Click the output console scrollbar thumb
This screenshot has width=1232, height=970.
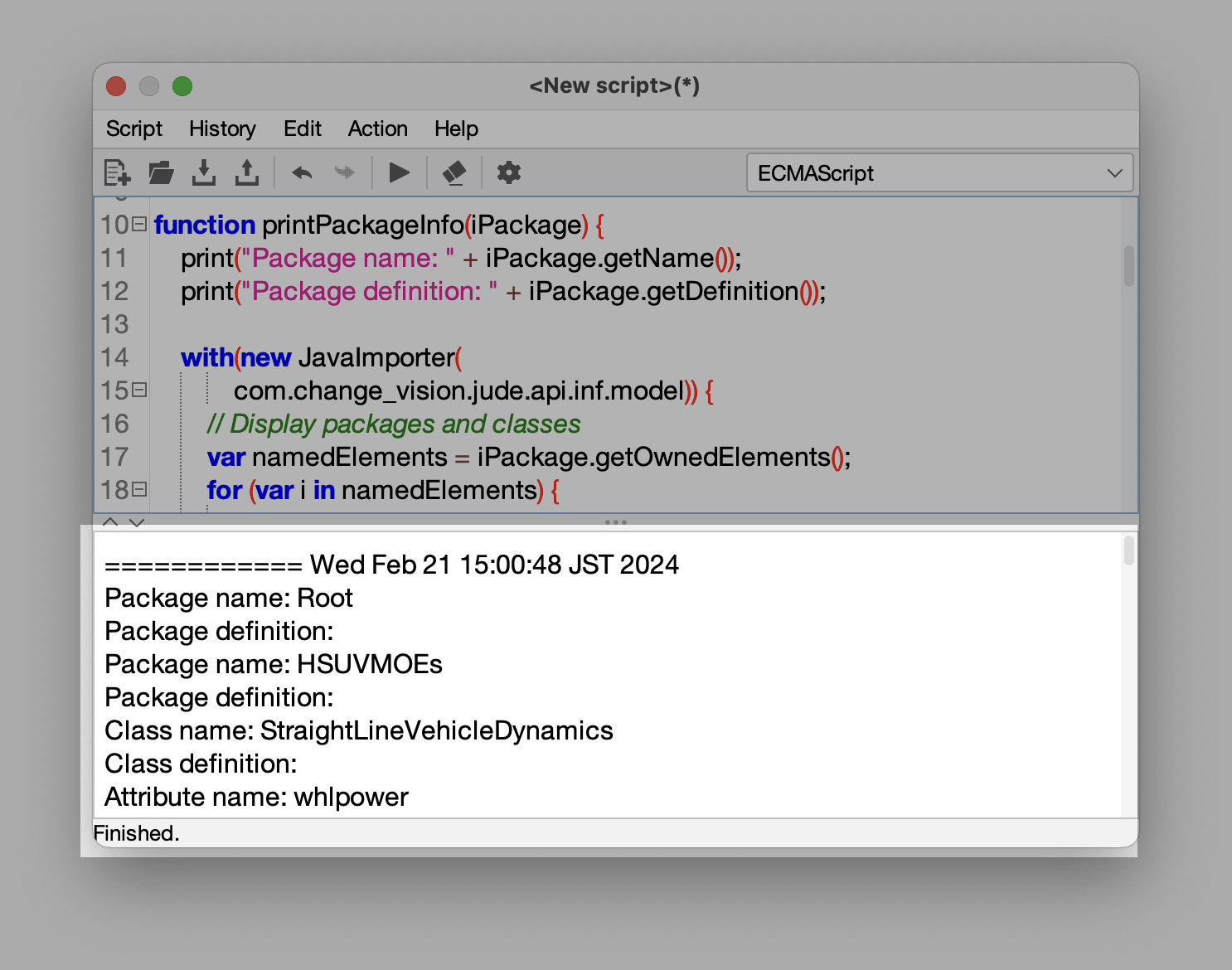[x=1128, y=550]
